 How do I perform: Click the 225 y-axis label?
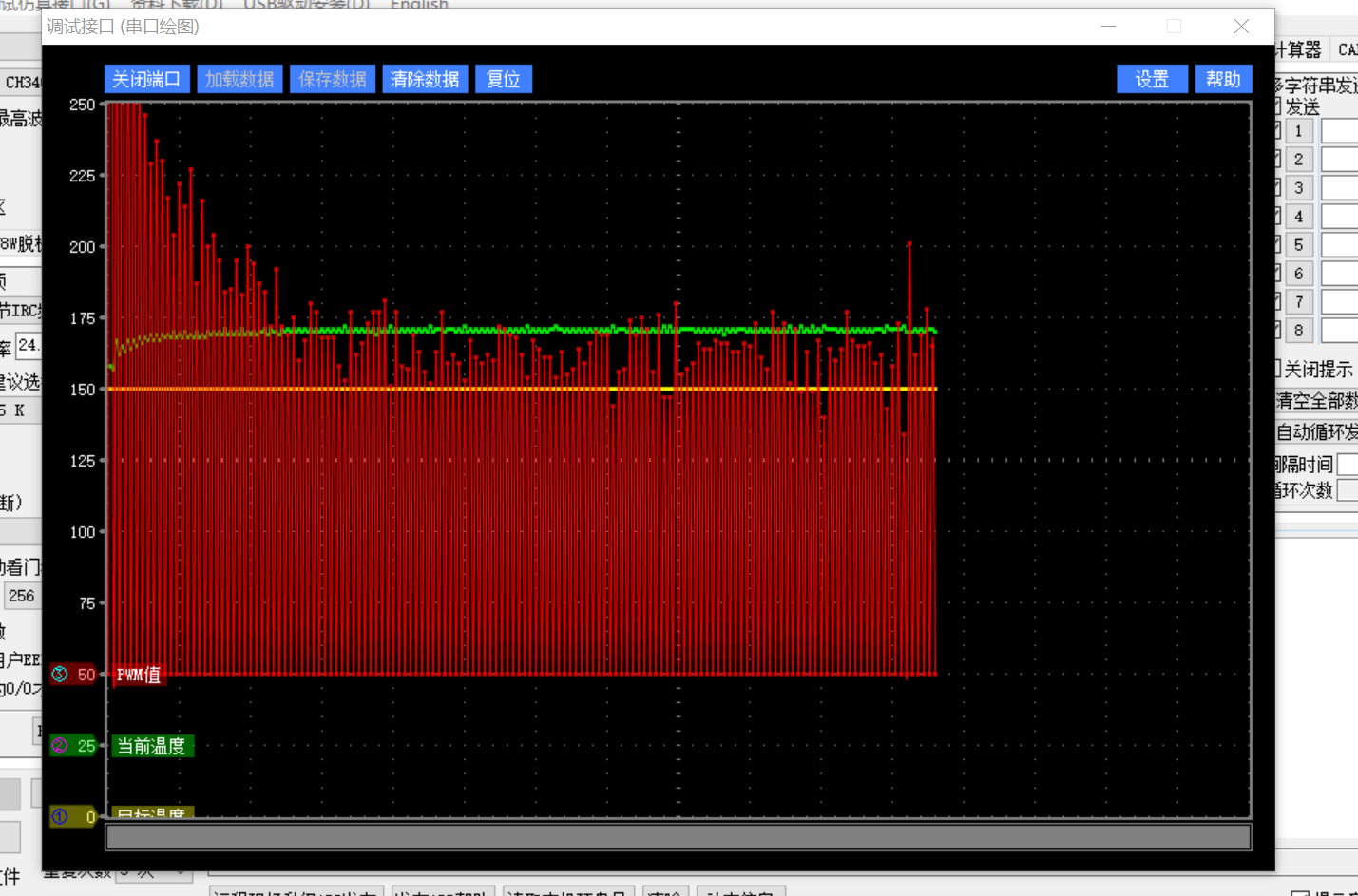(x=83, y=176)
